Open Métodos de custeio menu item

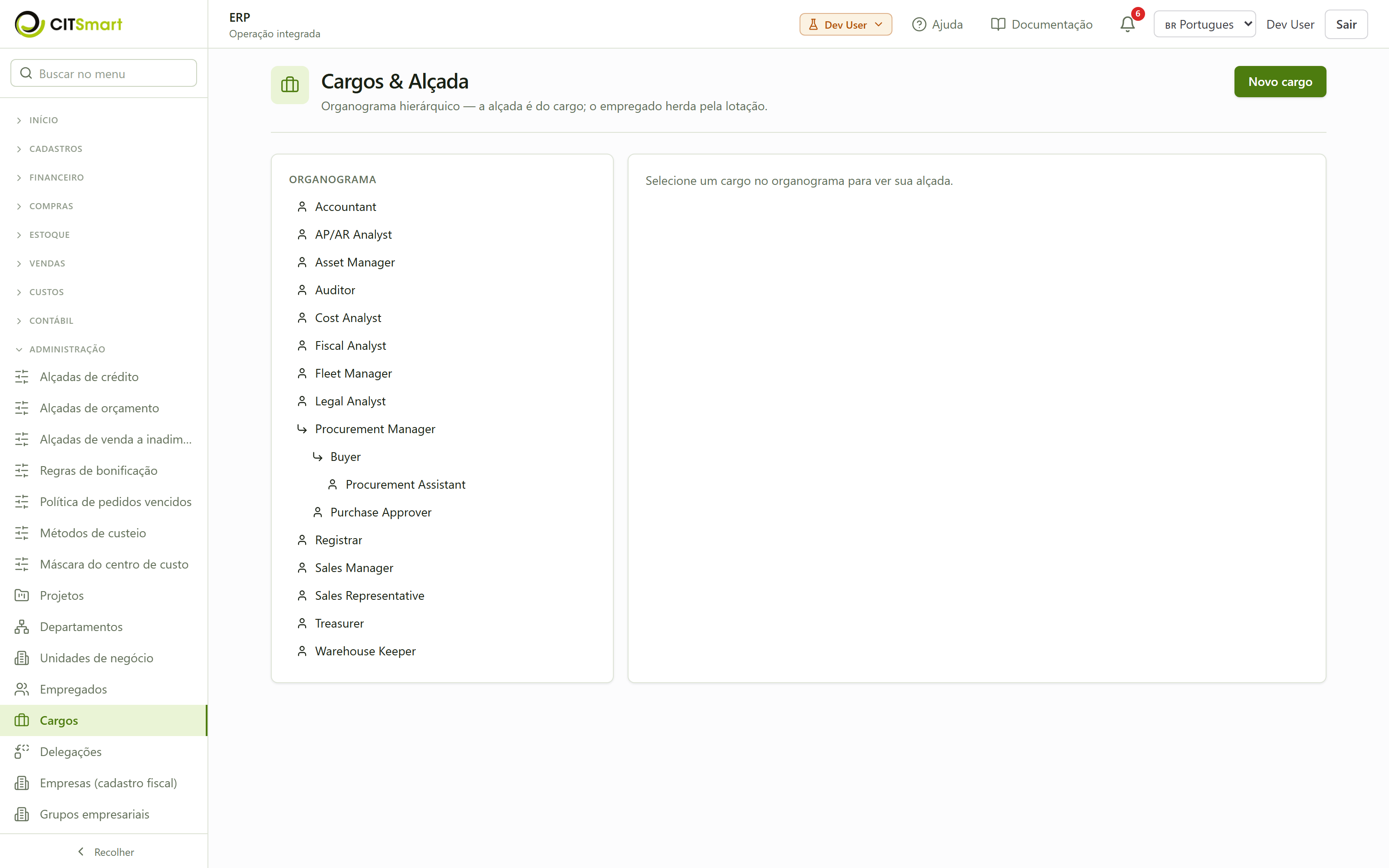[103, 533]
